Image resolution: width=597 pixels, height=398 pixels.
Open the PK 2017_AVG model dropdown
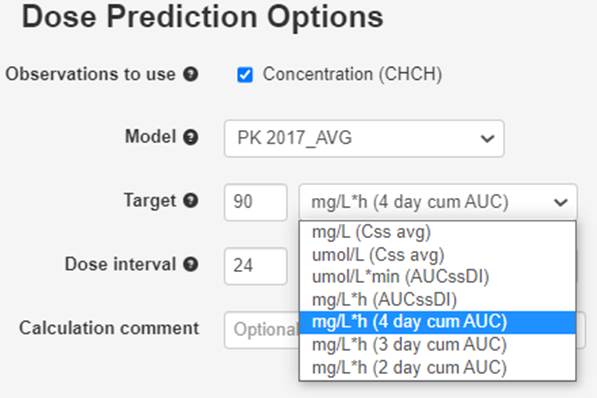(x=364, y=138)
